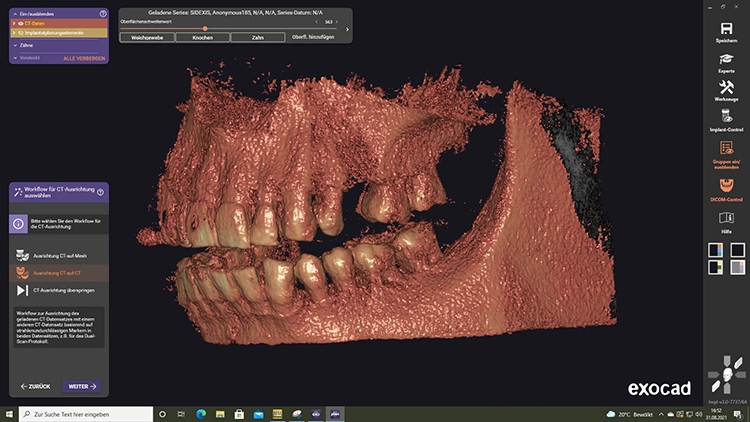The image size is (750, 422).
Task: Open help for Ein-/ausblenden panel
Action: click(103, 14)
